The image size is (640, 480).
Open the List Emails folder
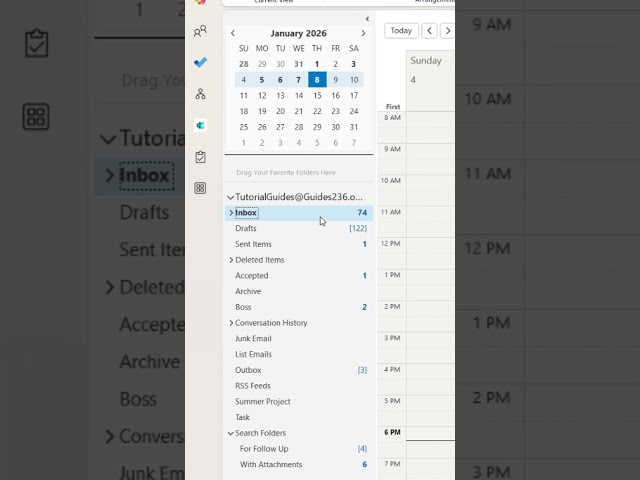(299, 354)
